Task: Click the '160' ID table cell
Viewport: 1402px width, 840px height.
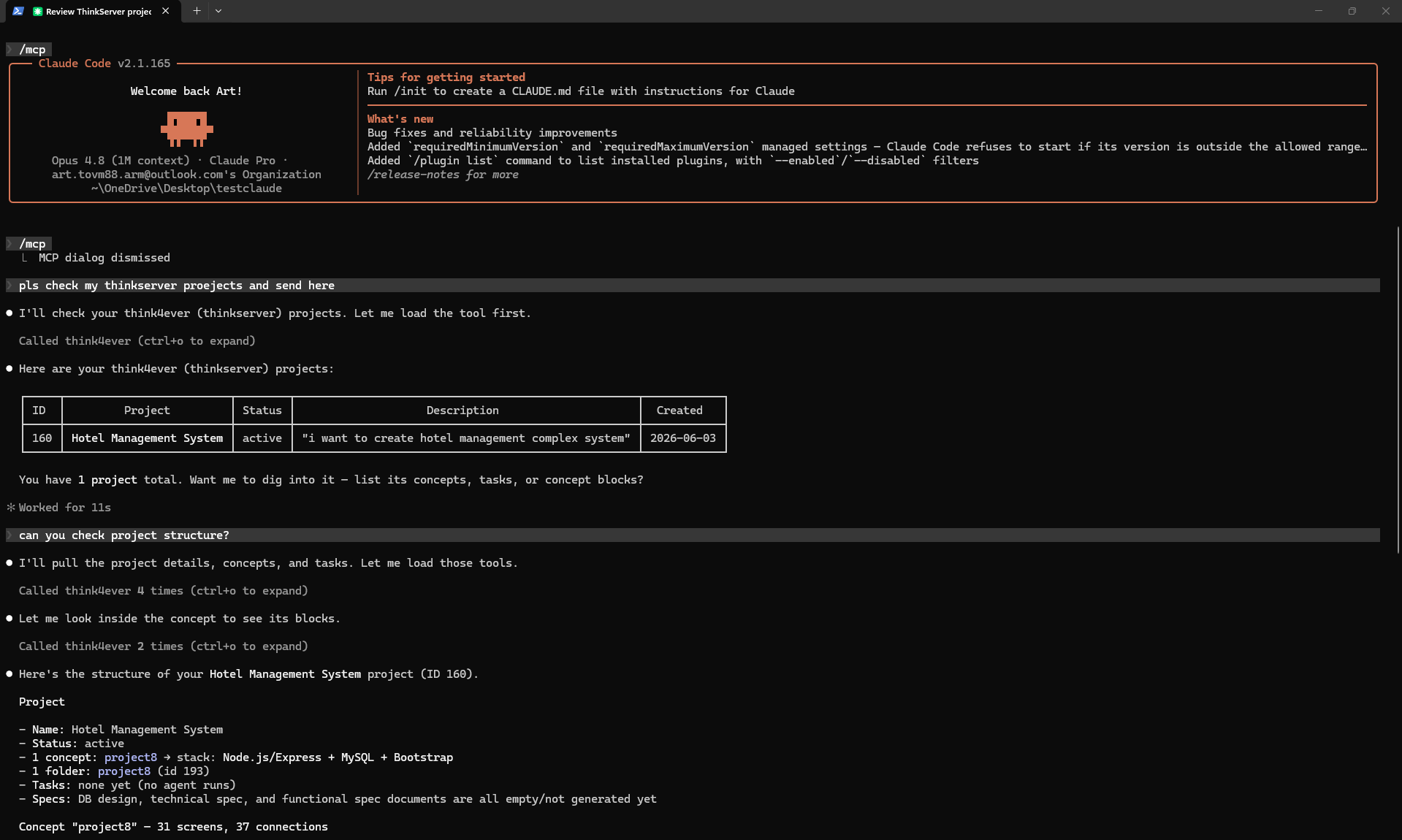Action: (42, 438)
